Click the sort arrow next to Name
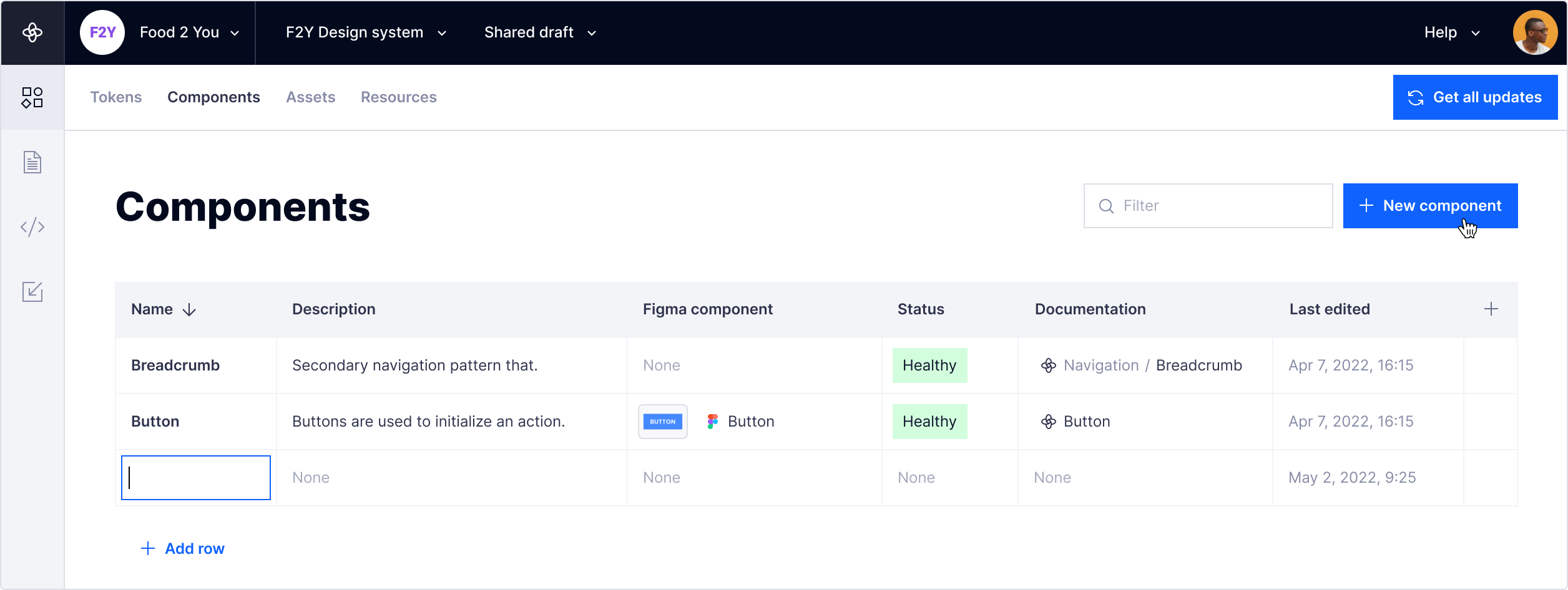 click(189, 310)
